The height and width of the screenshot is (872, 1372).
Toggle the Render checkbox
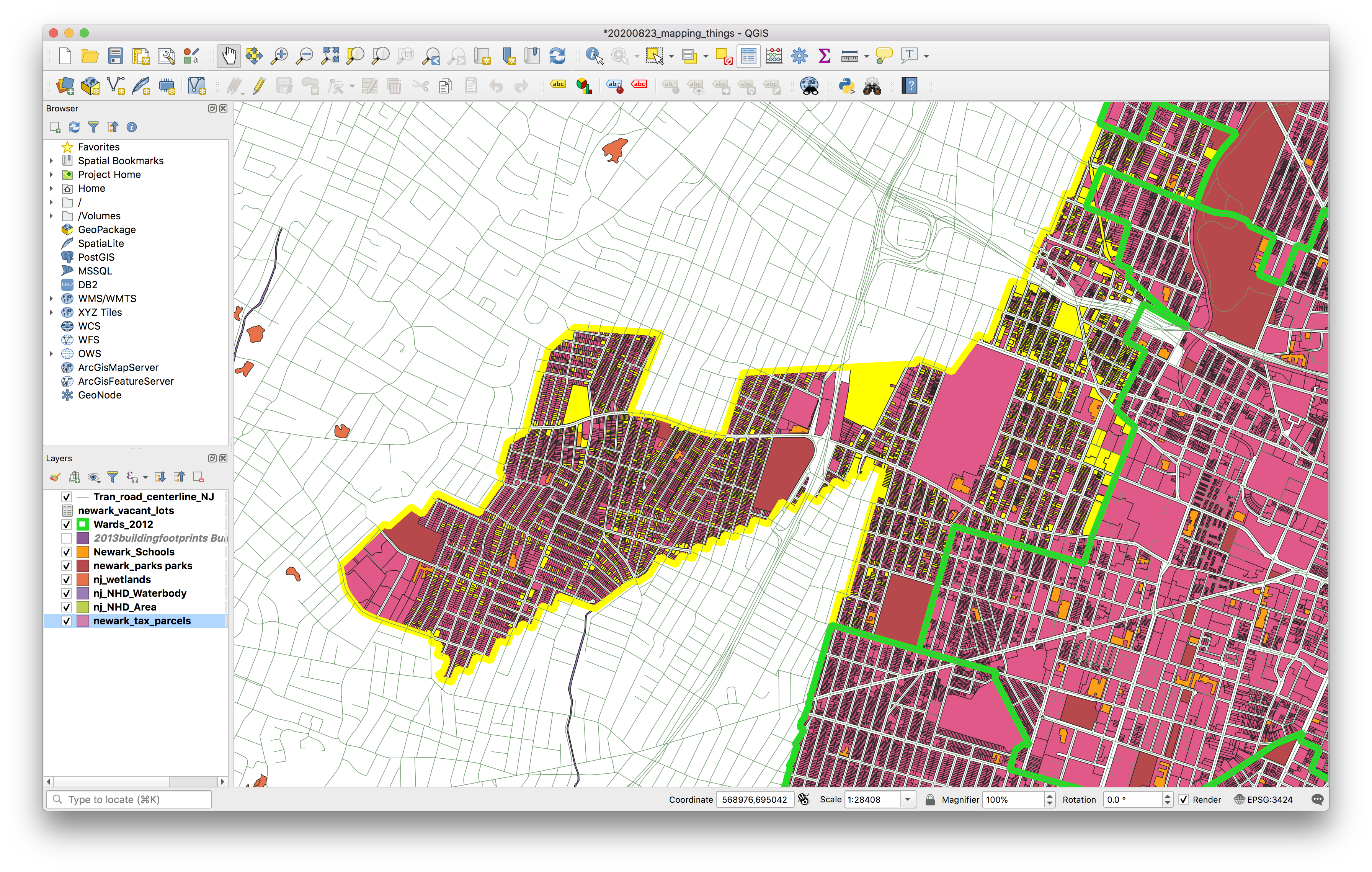[x=1183, y=800]
